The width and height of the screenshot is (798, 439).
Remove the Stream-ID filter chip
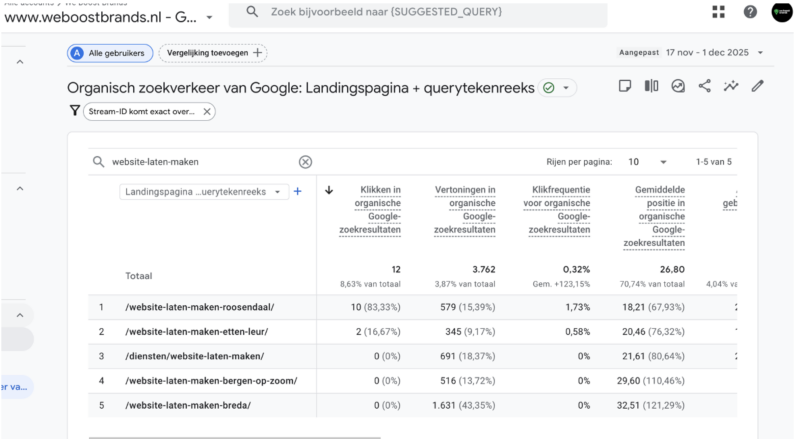coord(207,112)
